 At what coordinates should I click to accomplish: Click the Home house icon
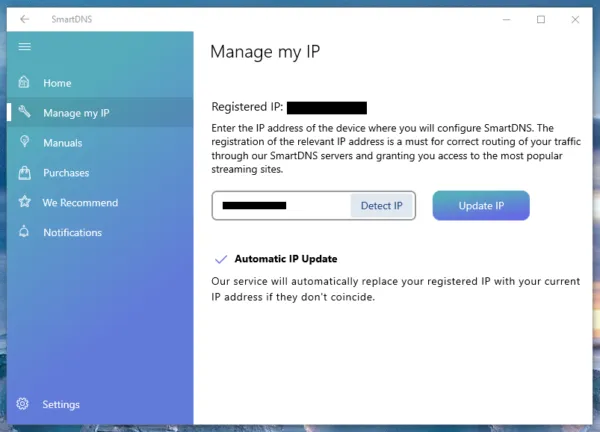click(24, 82)
